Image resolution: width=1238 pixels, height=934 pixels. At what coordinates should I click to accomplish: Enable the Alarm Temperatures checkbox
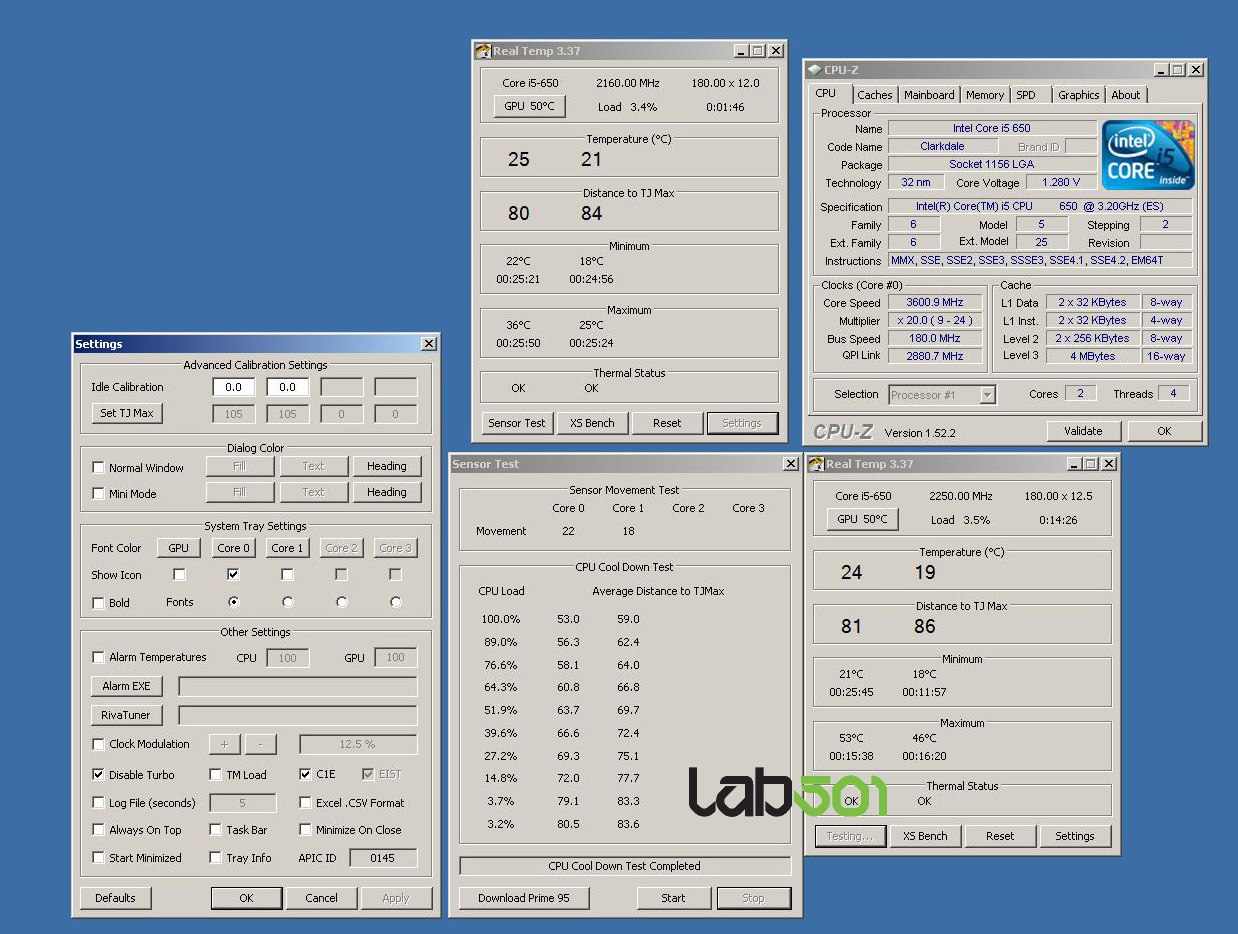point(98,657)
